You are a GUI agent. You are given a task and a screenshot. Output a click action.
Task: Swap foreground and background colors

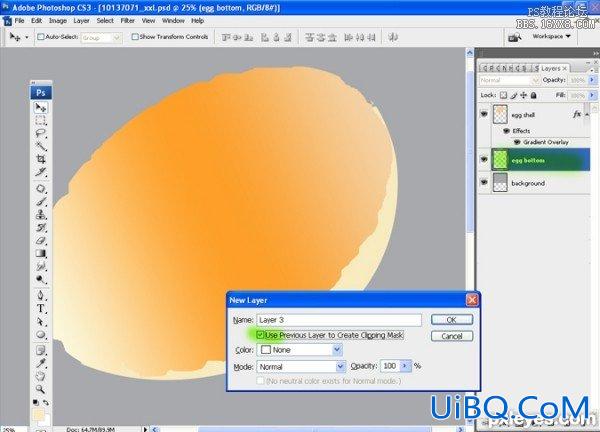click(x=46, y=403)
